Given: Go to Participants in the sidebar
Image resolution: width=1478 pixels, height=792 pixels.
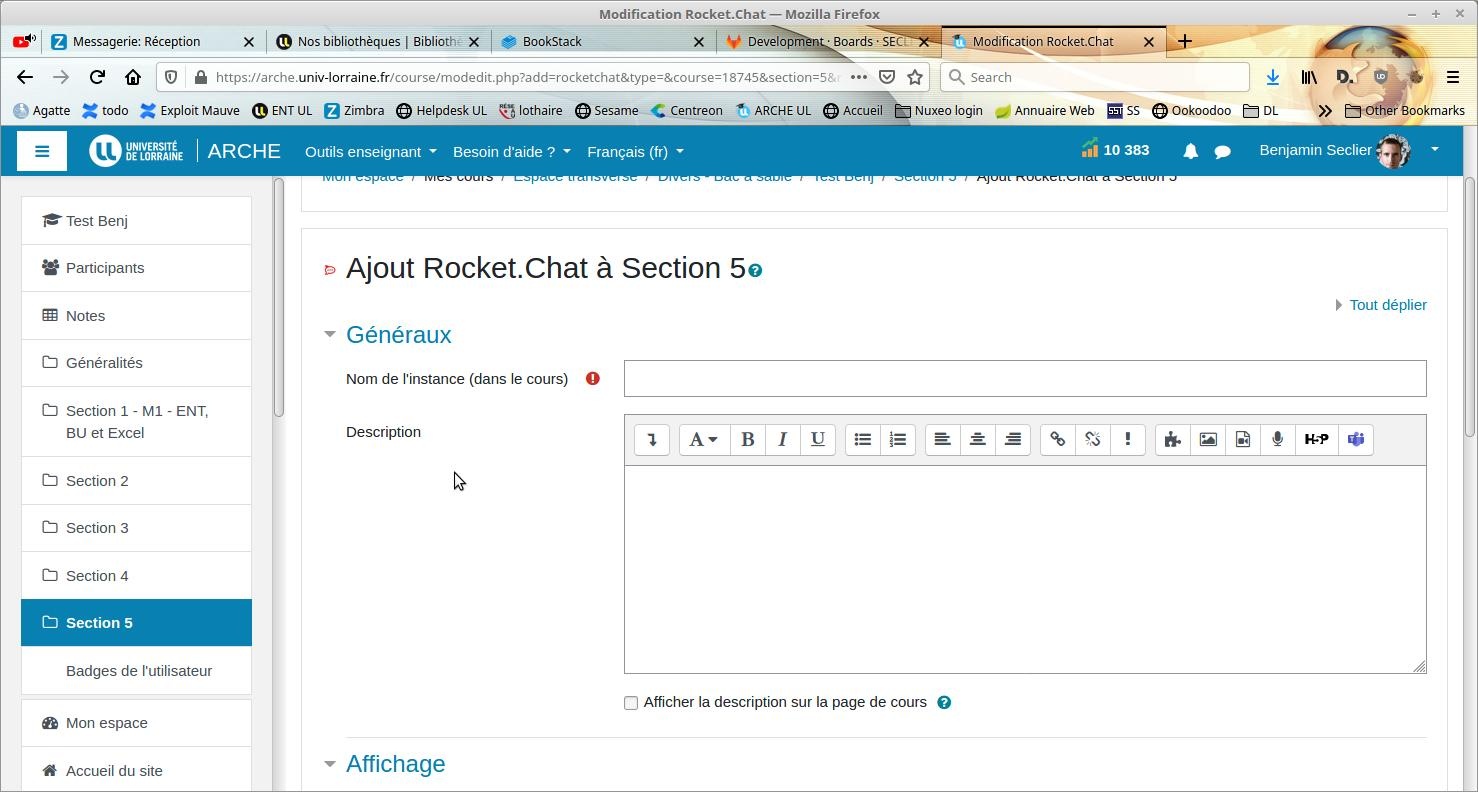Looking at the screenshot, I should coord(105,268).
